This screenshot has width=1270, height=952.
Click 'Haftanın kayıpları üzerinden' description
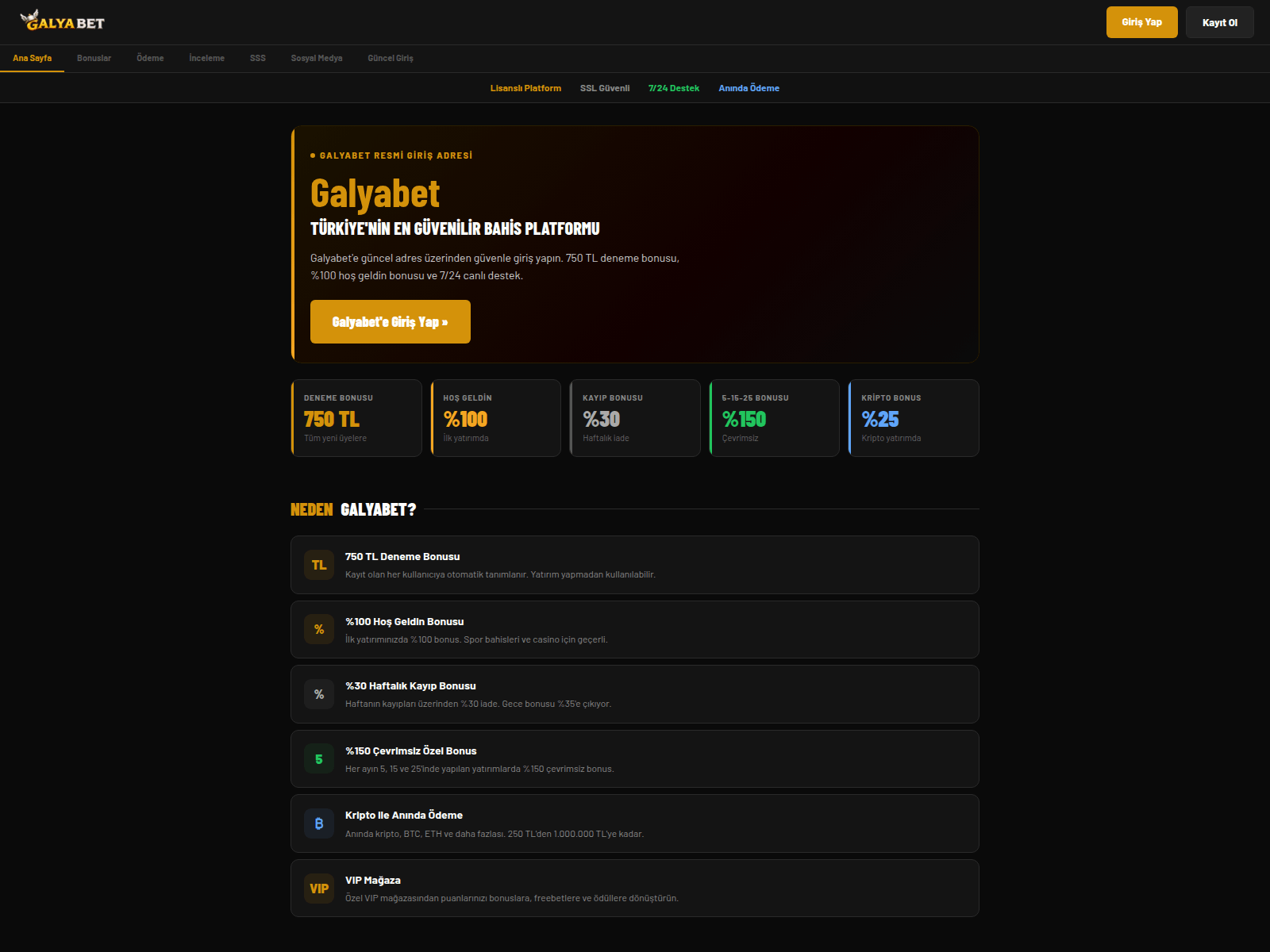(478, 704)
